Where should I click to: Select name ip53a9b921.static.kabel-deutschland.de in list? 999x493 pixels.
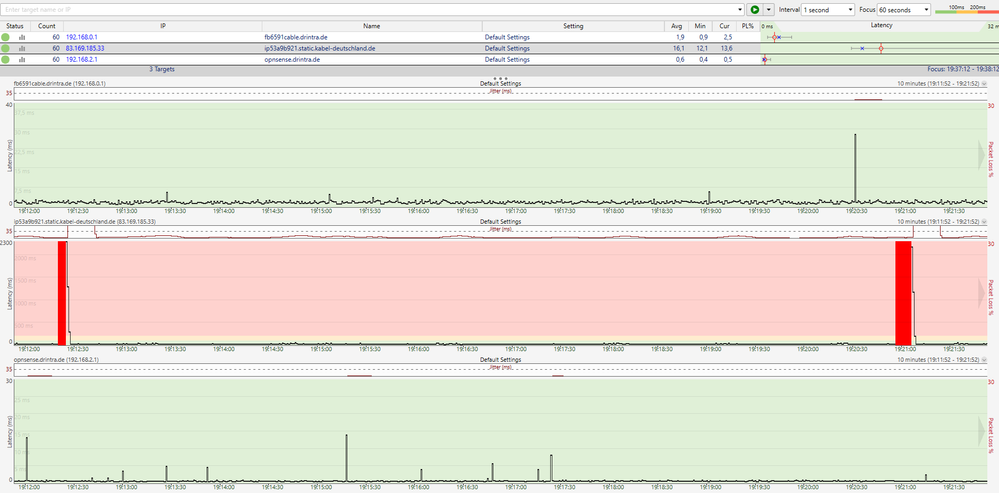pyautogui.click(x=319, y=48)
